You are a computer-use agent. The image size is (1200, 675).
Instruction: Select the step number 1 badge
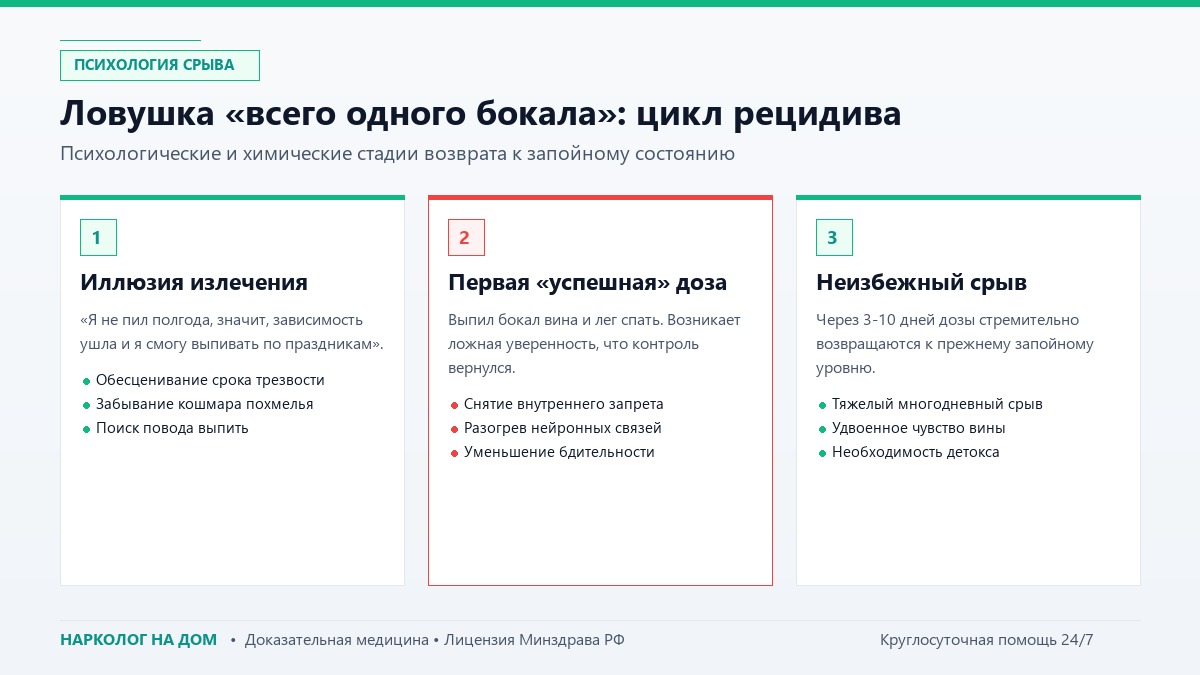coord(98,237)
